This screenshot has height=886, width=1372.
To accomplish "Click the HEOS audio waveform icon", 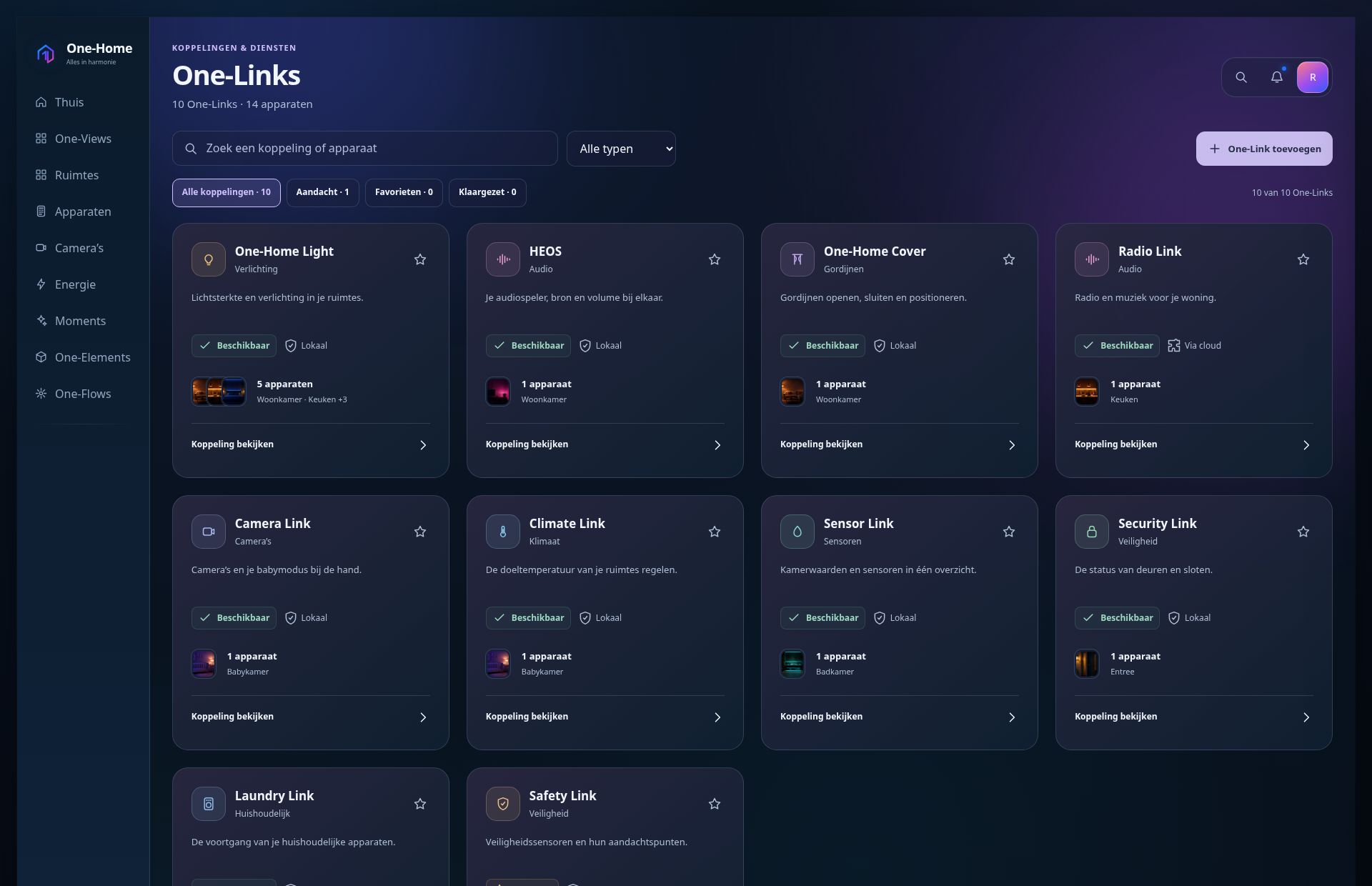I will pyautogui.click(x=503, y=259).
